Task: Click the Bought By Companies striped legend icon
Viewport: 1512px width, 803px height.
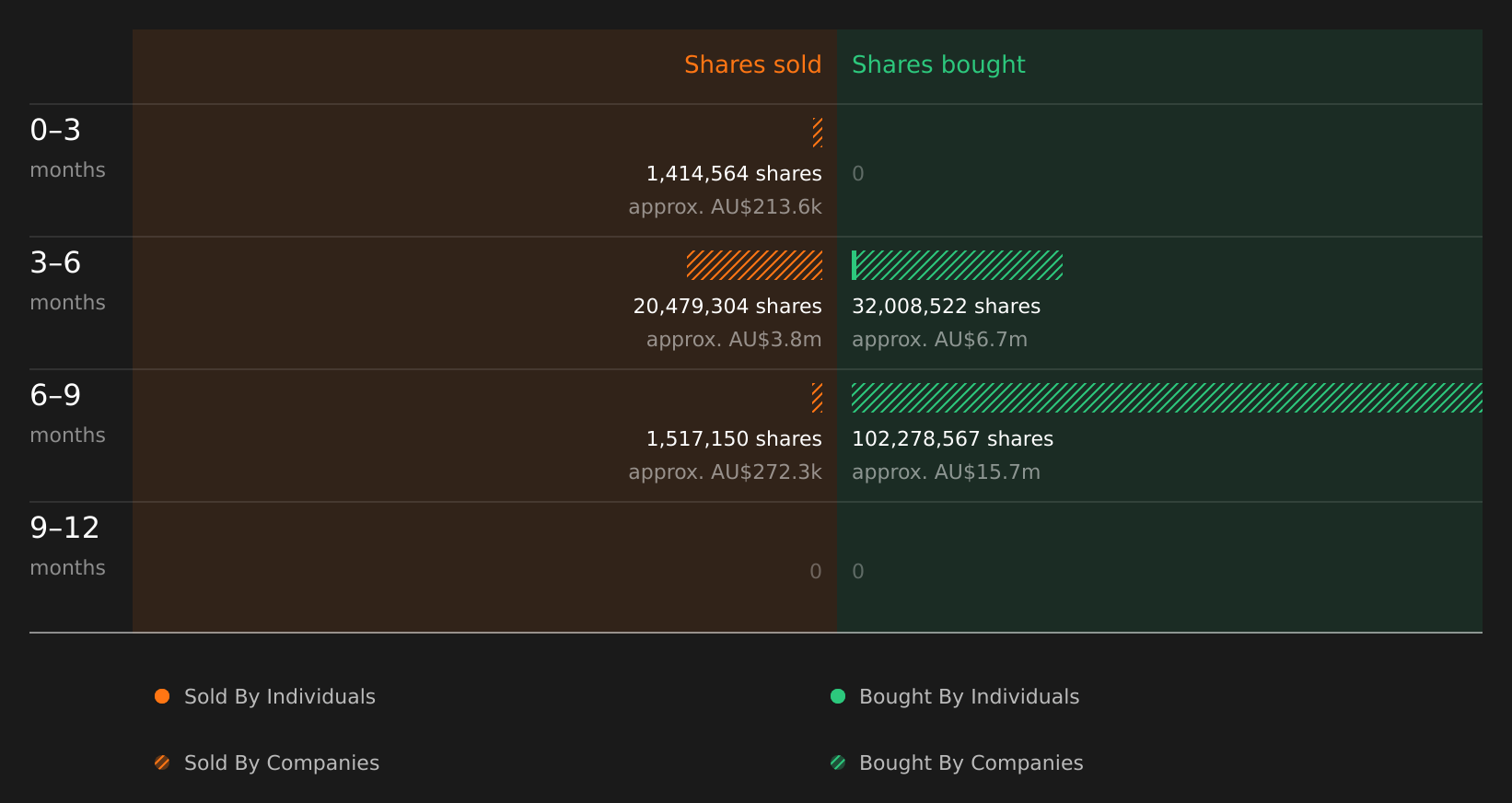Action: [838, 762]
